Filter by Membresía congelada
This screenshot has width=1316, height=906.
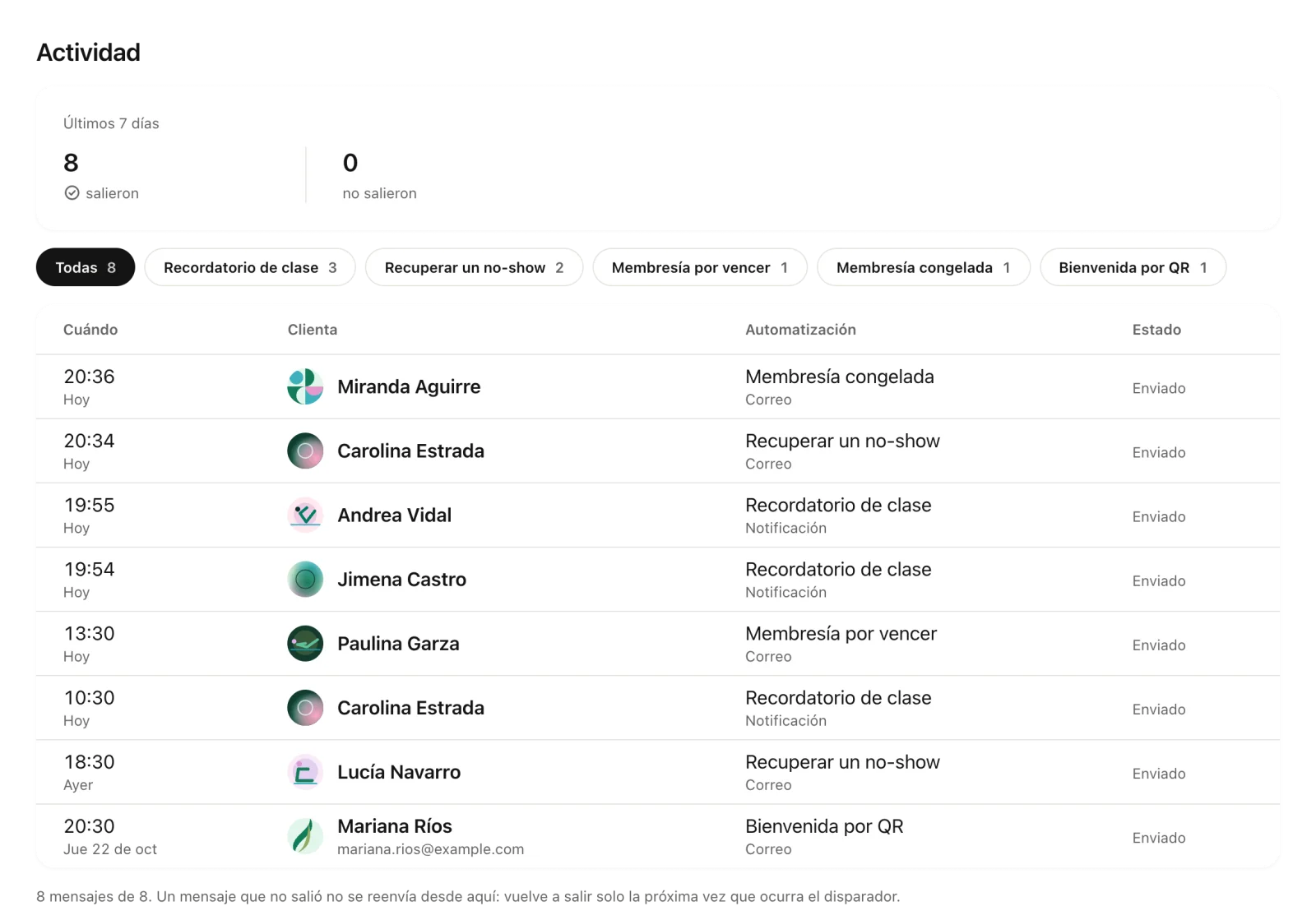click(x=924, y=267)
